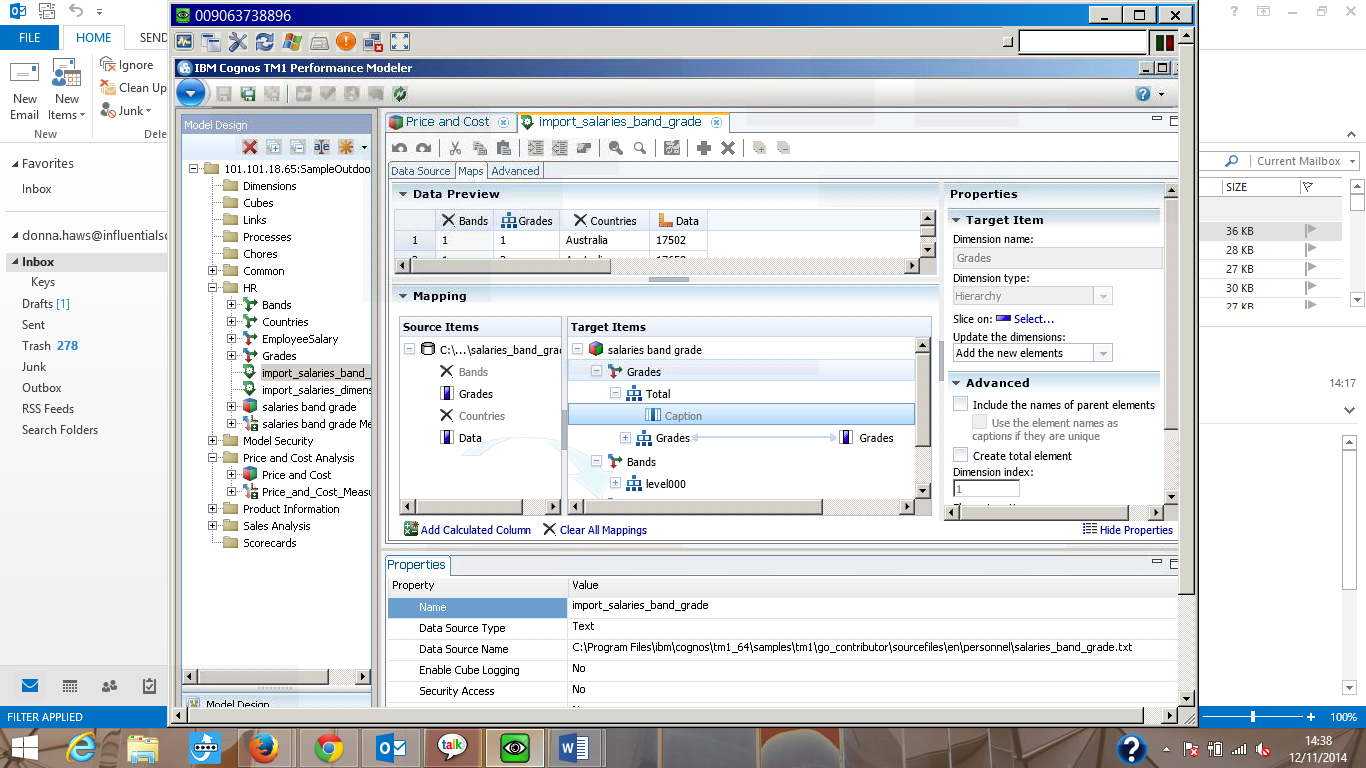
Task: Click Clear All Mappings
Action: click(595, 530)
